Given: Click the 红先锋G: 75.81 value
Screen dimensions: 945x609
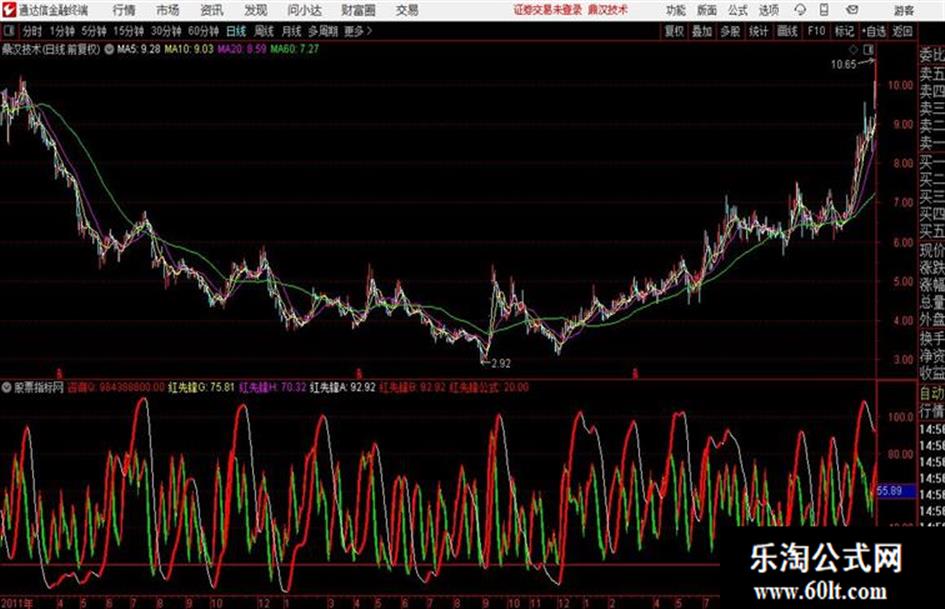Looking at the screenshot, I should (x=201, y=387).
